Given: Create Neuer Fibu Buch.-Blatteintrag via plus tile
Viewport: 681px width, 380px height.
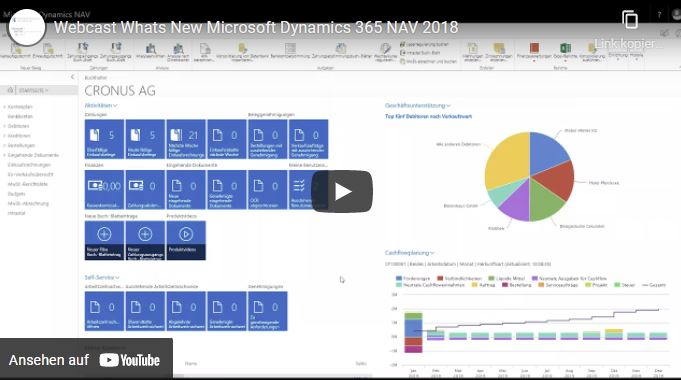Looking at the screenshot, I should (x=104, y=241).
